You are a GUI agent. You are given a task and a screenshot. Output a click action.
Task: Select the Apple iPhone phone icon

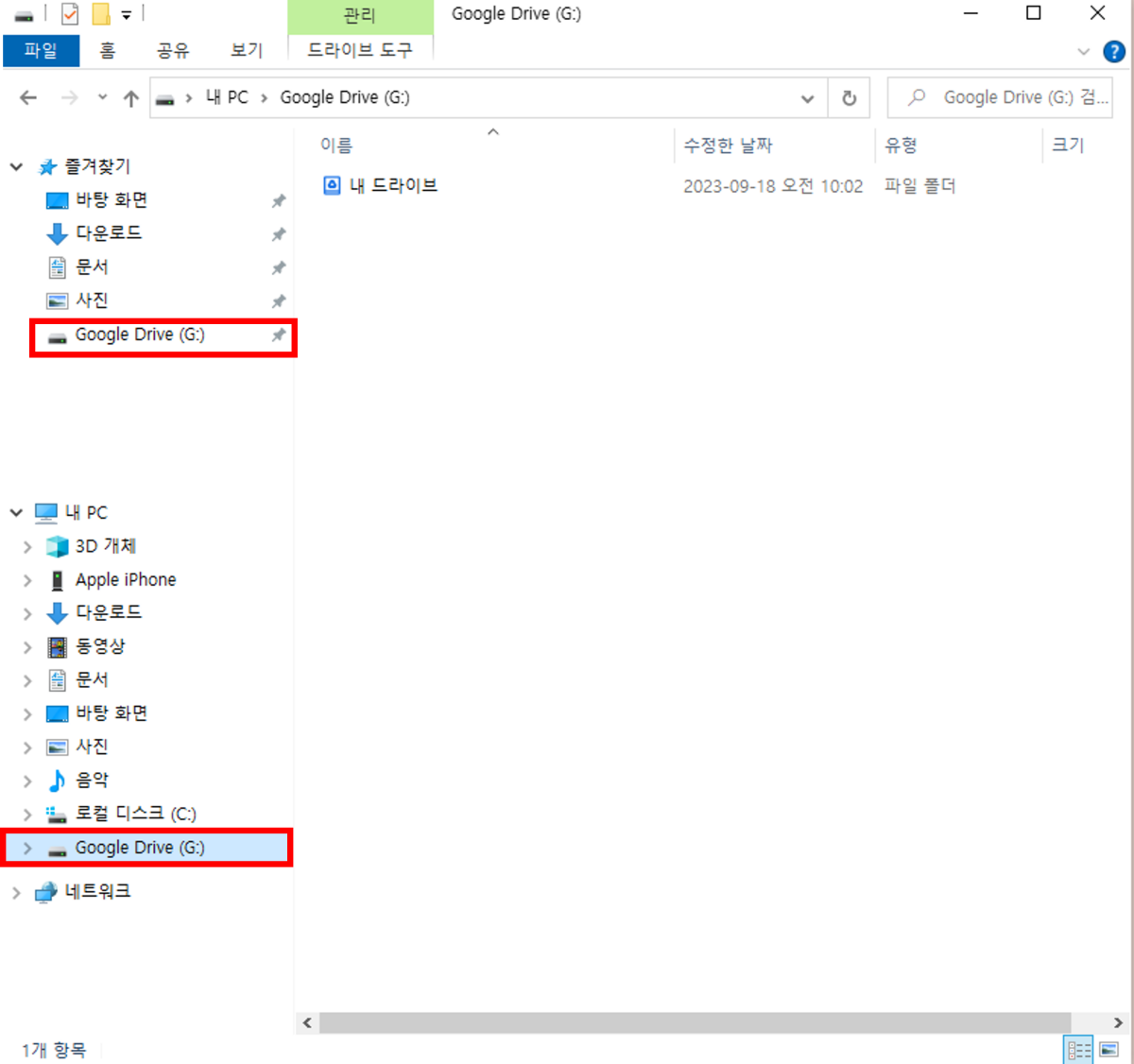[x=58, y=580]
